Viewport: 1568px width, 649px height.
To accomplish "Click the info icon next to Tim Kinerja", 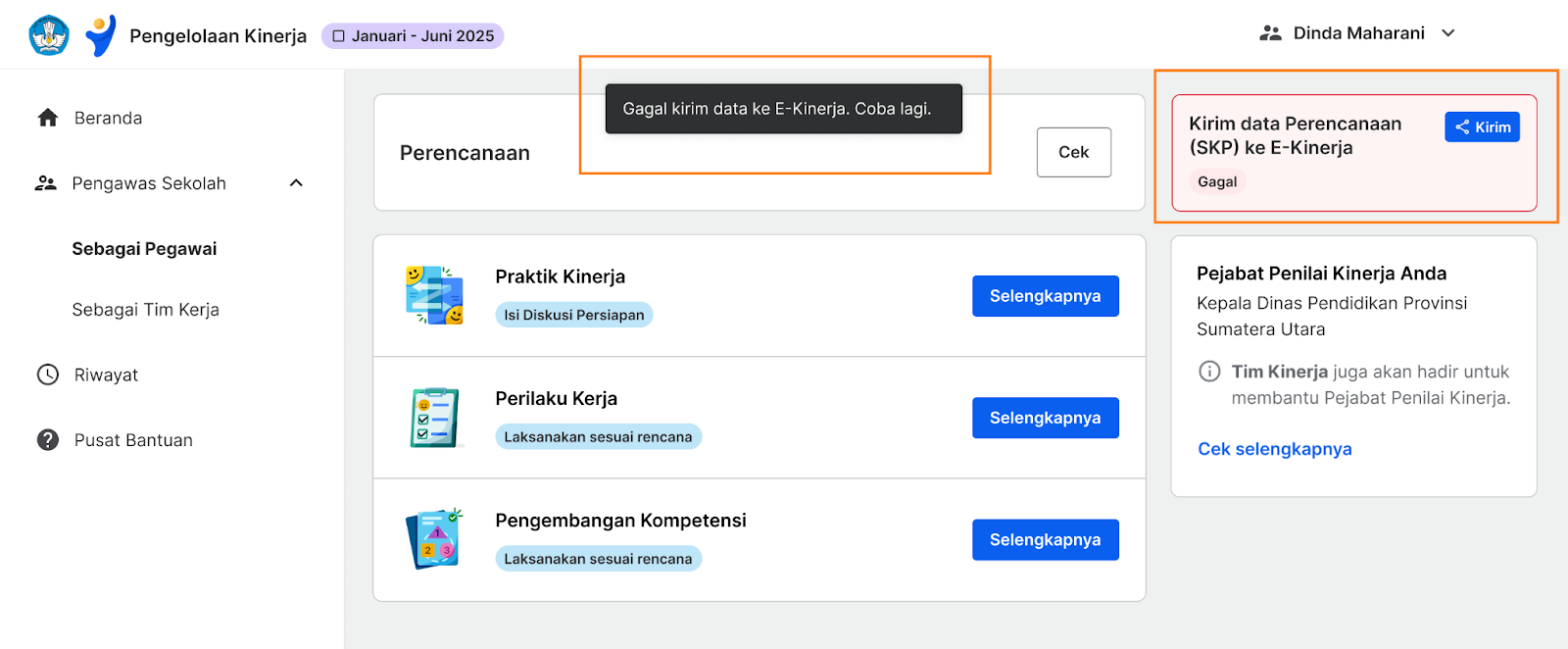I will tap(1210, 372).
